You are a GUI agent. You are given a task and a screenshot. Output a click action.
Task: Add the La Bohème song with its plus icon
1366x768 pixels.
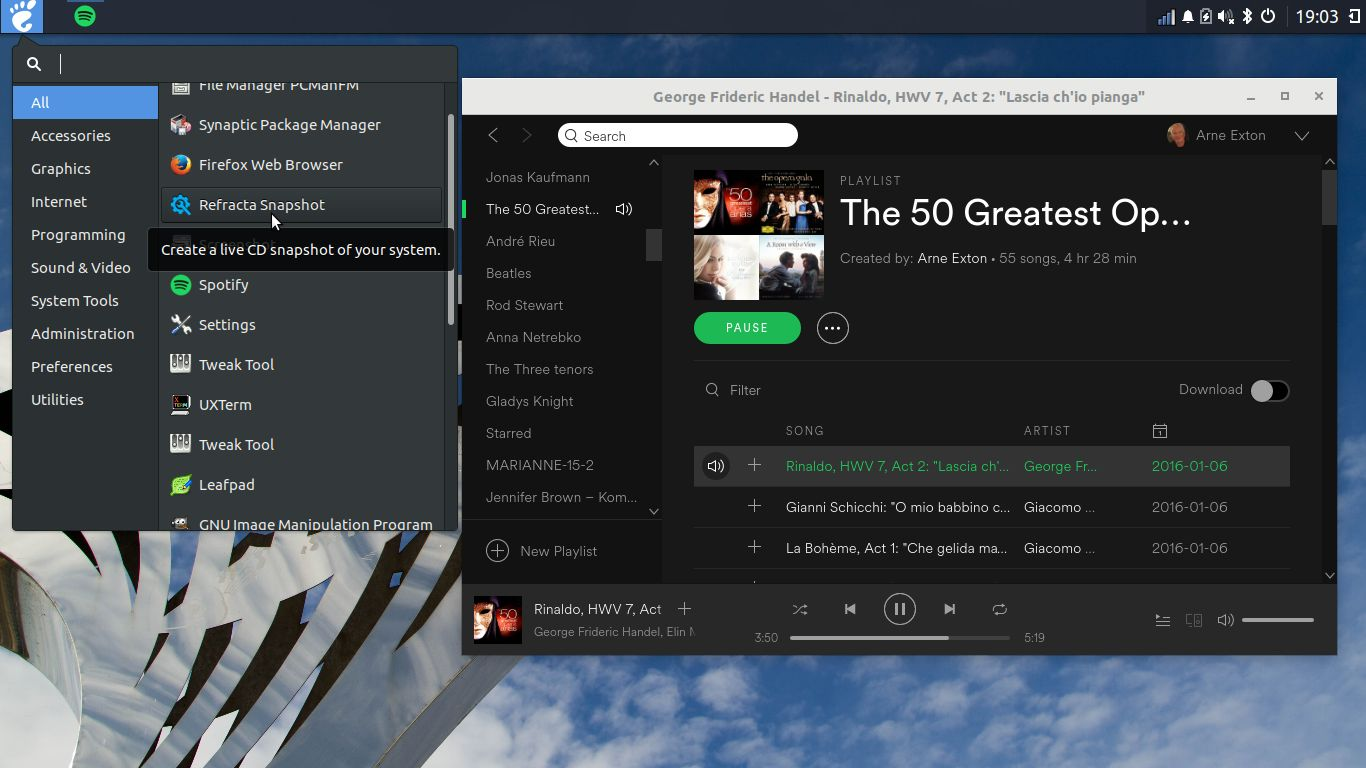click(x=755, y=548)
